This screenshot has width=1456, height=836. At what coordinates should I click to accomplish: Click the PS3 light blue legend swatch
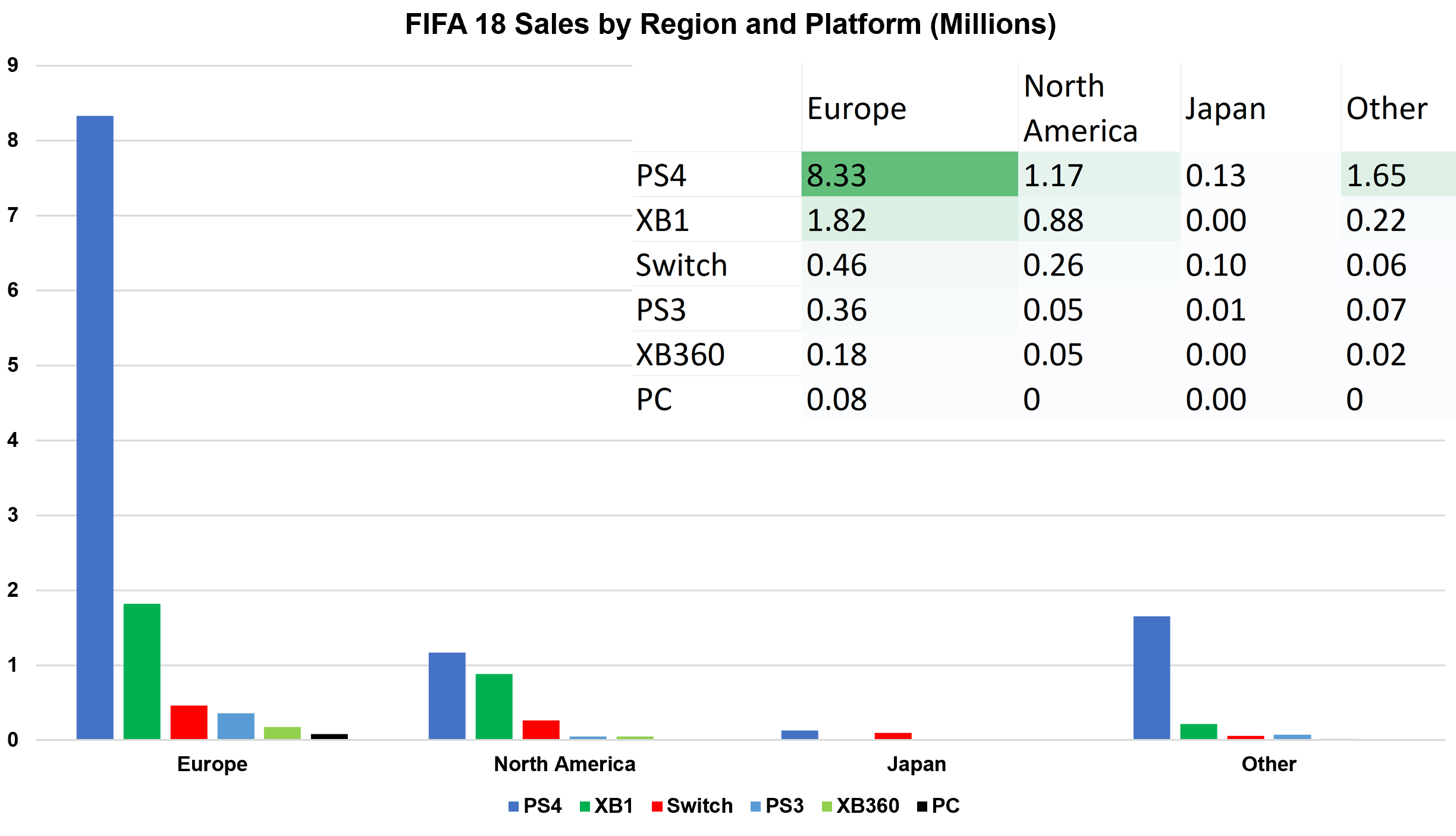756,807
